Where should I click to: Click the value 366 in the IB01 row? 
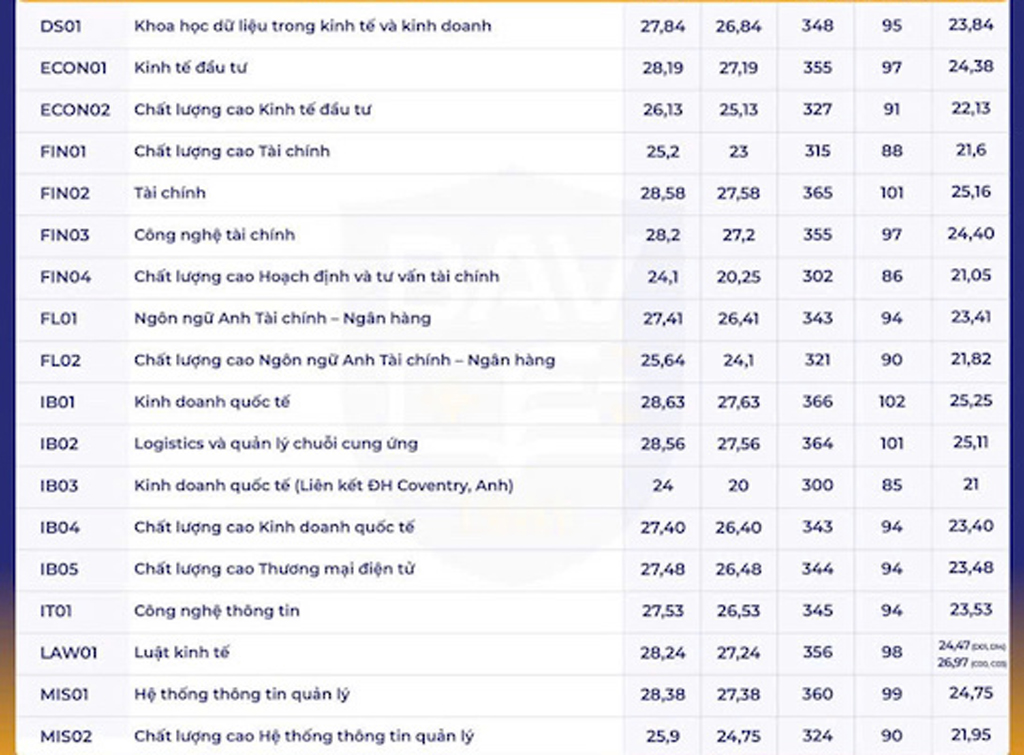(x=817, y=402)
